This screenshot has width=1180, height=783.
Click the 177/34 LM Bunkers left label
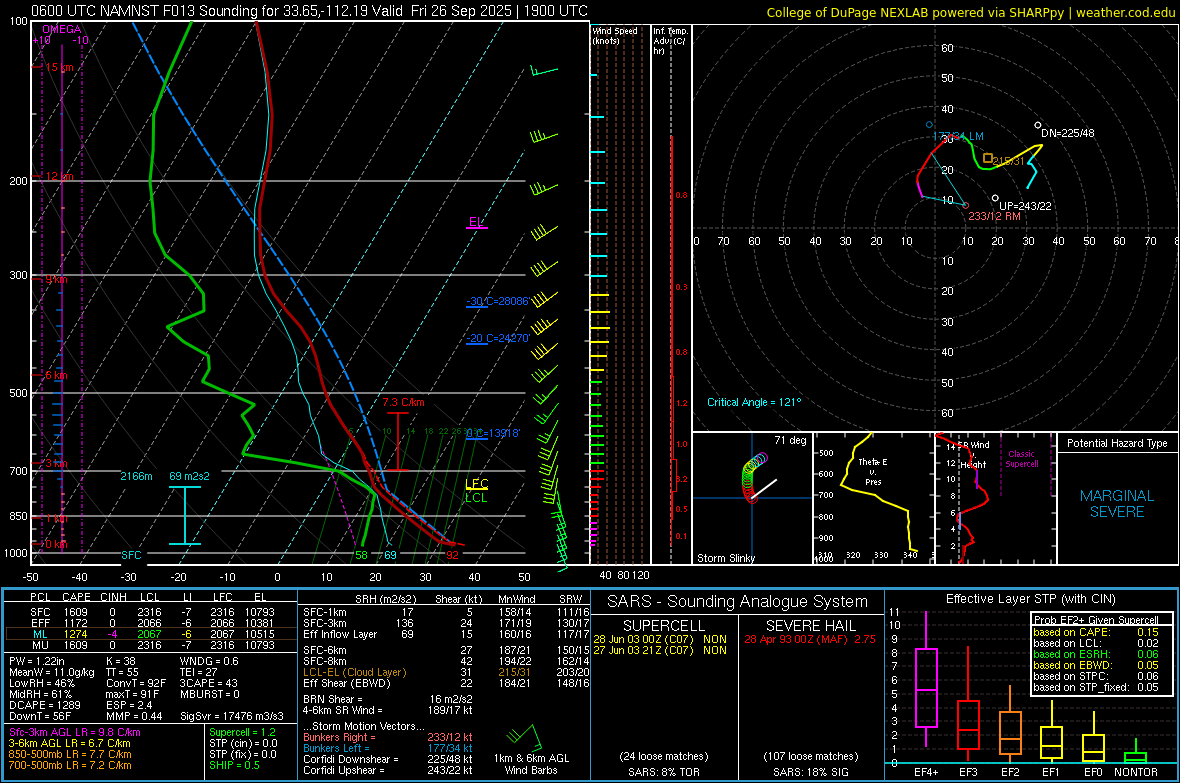[958, 136]
